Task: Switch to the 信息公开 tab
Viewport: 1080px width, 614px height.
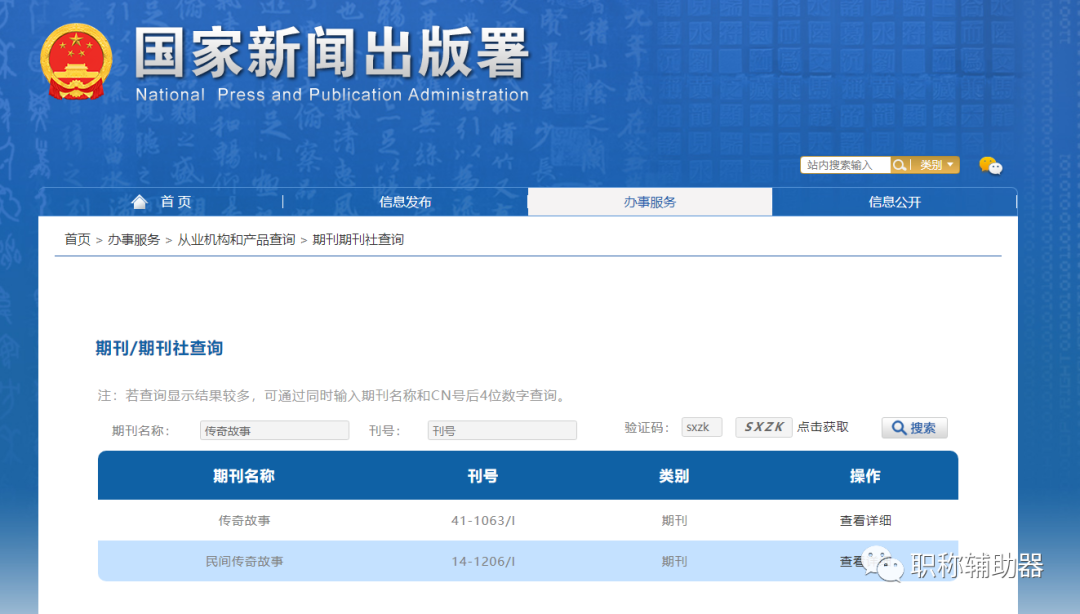Action: (x=893, y=201)
